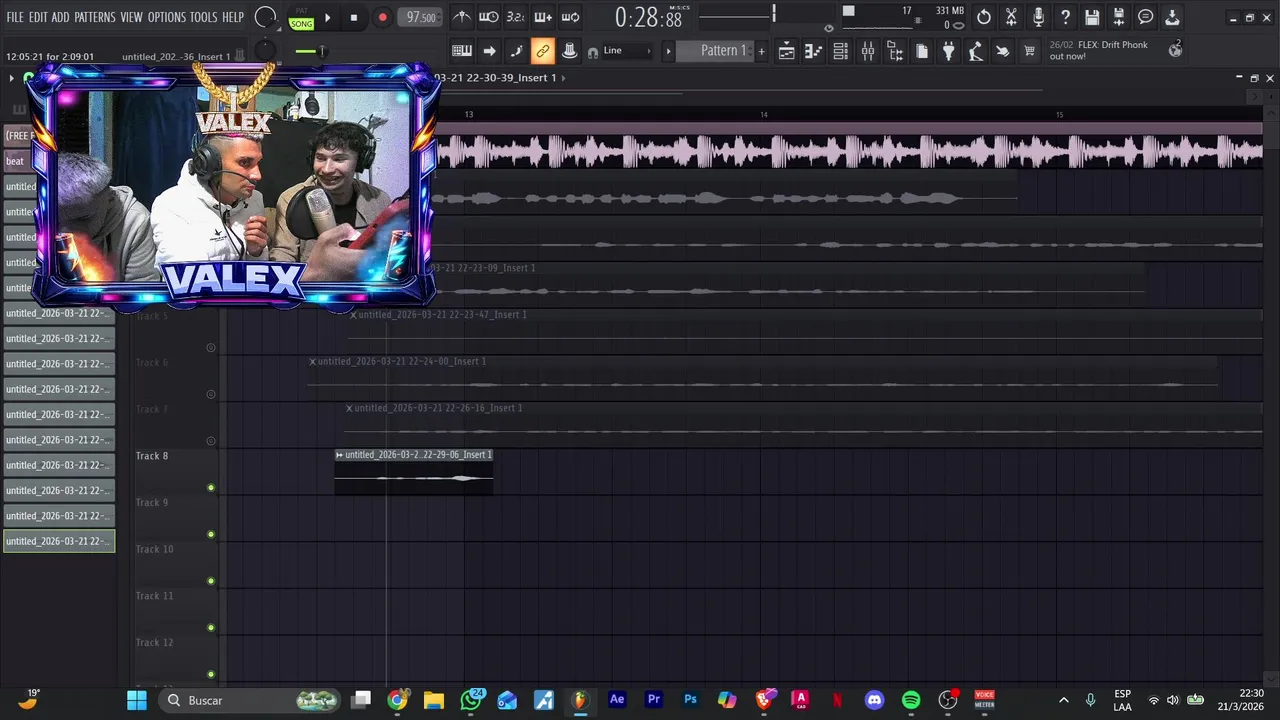Open the touch controller hand icon
Viewport: 1280px width, 720px height.
(x=1003, y=51)
